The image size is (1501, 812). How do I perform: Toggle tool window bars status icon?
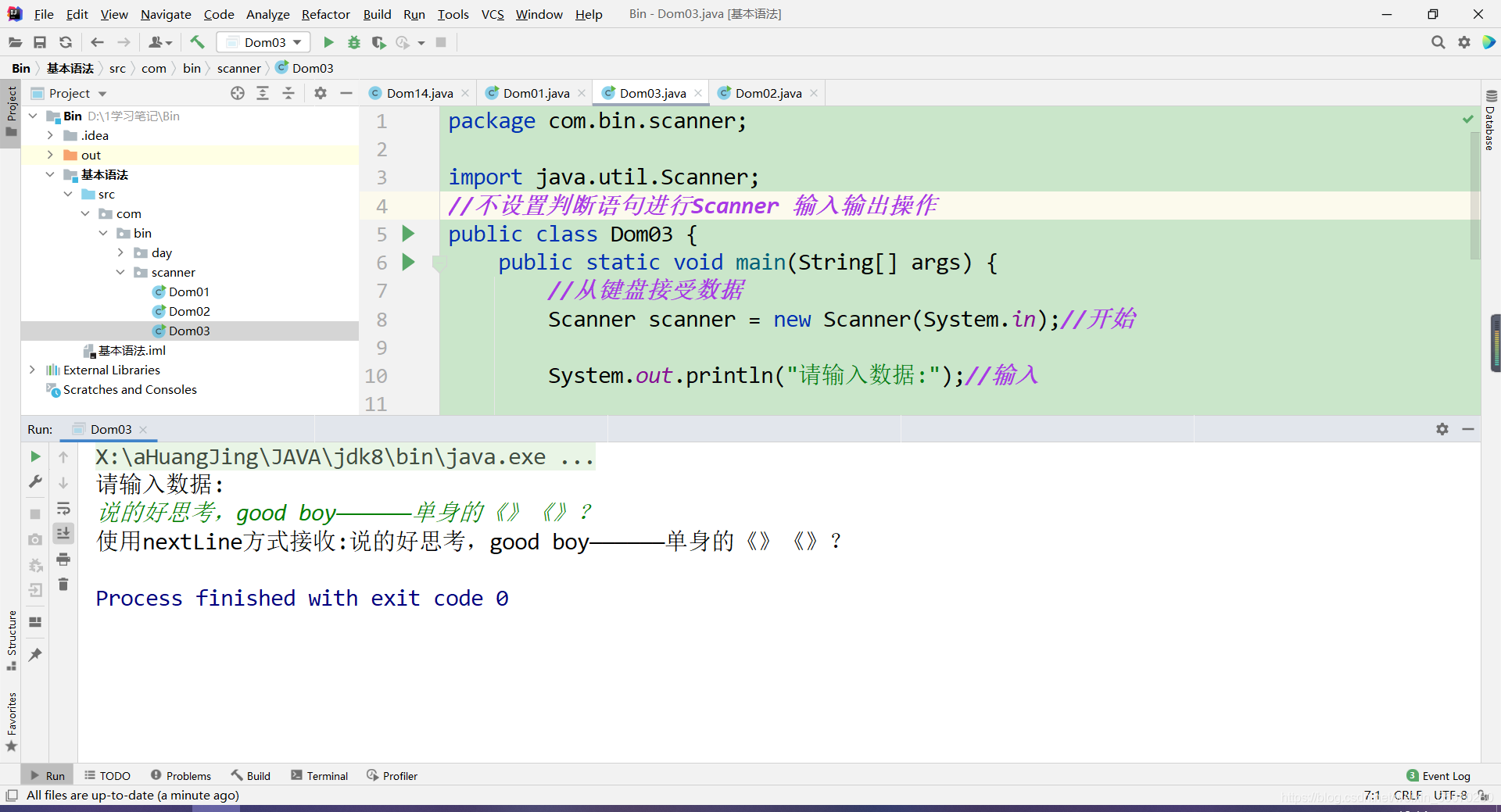click(x=11, y=796)
